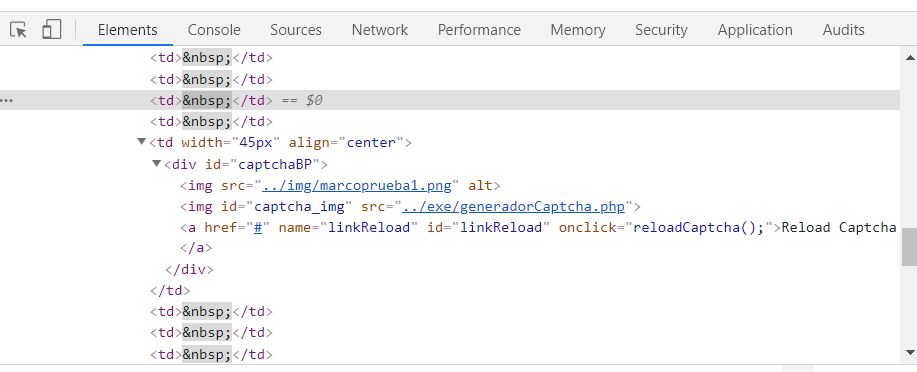Open the ellipsis menu beside selected row
The height and width of the screenshot is (372, 917).
pyautogui.click(x=7, y=101)
